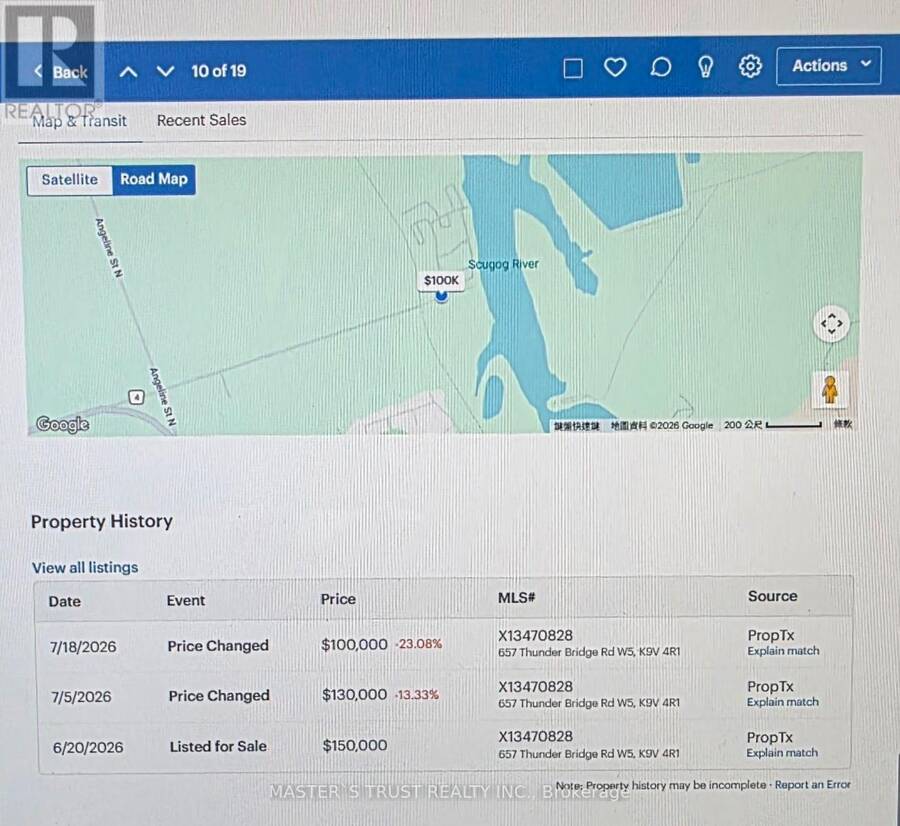Viewport: 900px width, 826px height.
Task: Open the View all listings link
Action: click(85, 568)
